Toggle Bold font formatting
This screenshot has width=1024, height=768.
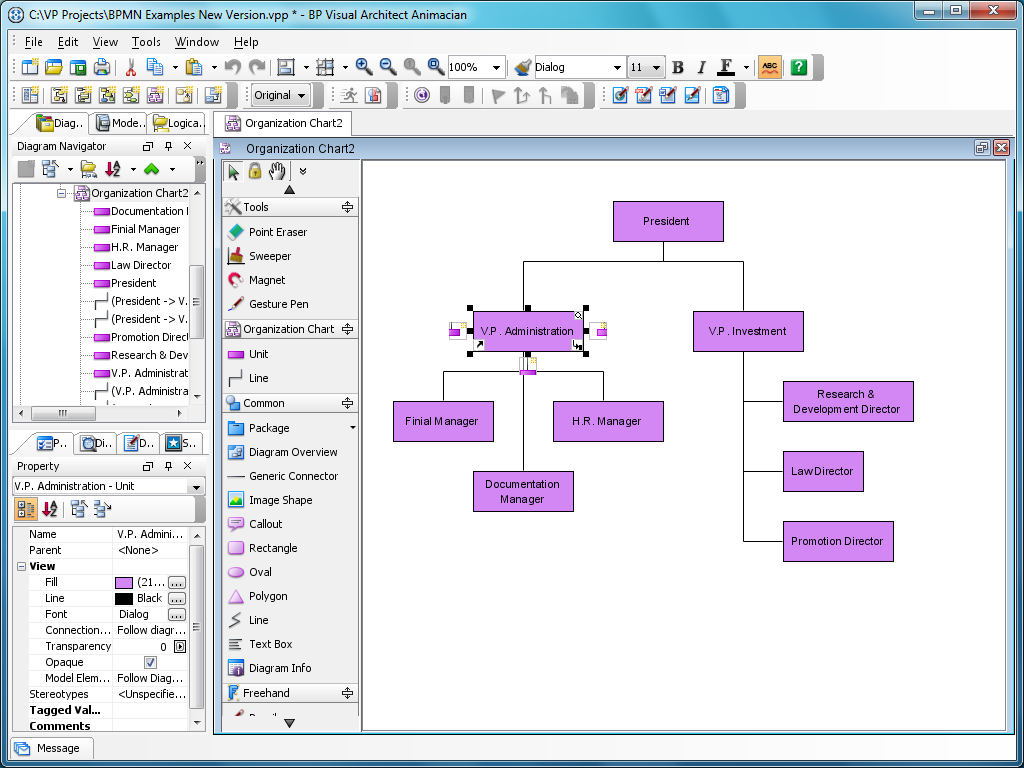pyautogui.click(x=678, y=67)
